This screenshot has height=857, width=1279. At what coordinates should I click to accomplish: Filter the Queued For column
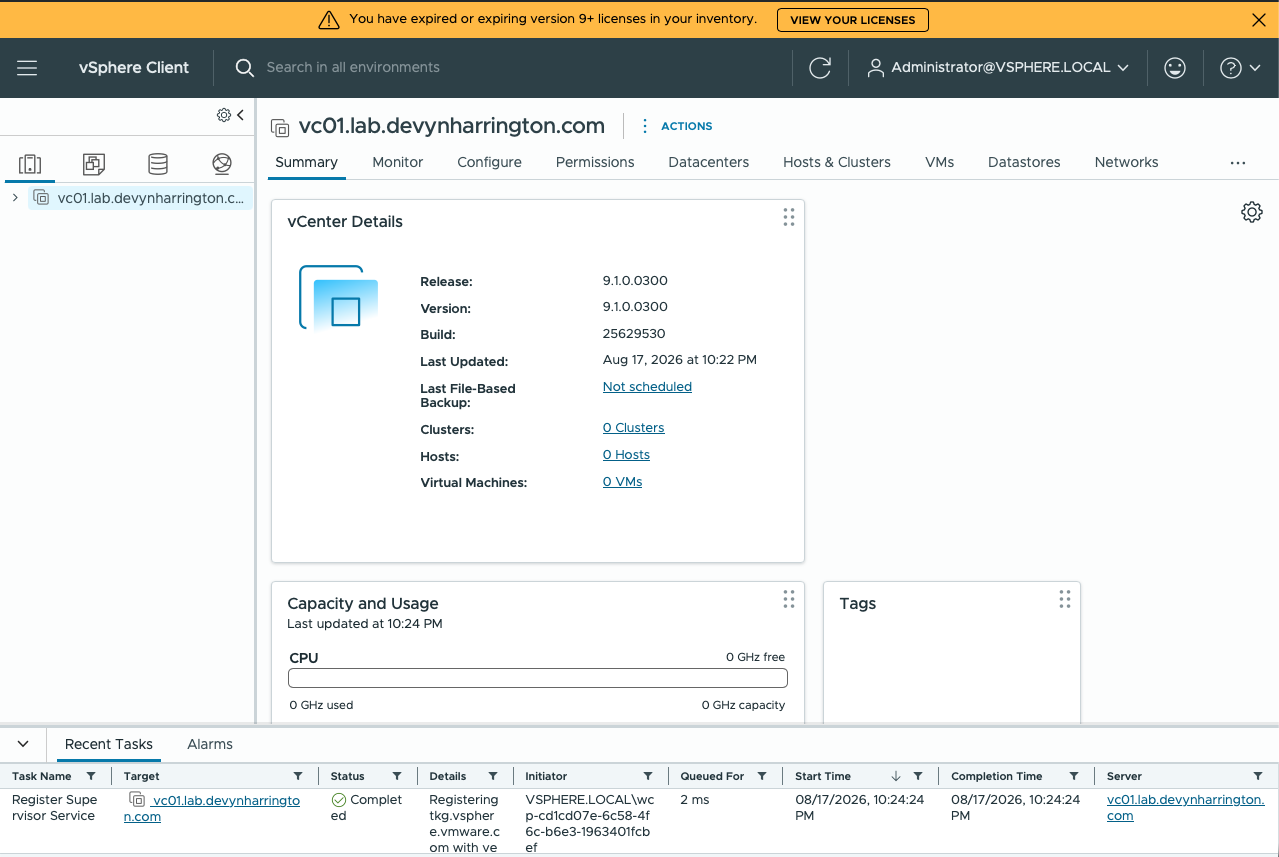[x=762, y=776]
